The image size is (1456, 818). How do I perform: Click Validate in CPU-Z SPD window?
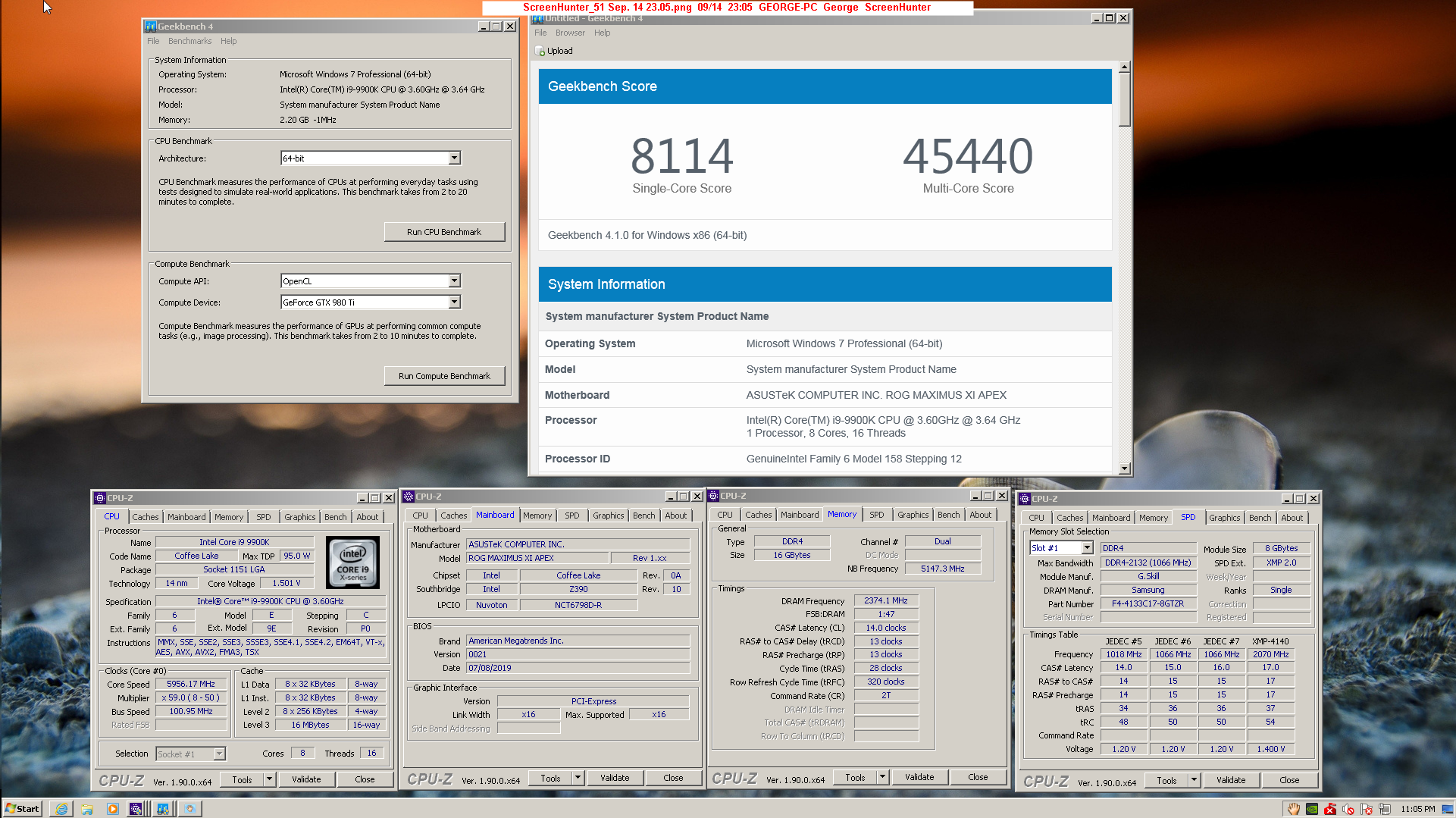tap(1231, 780)
